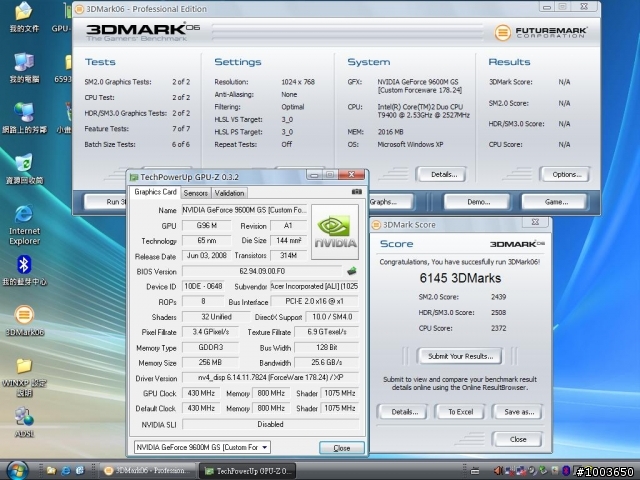Click the SM2.0 Score value 2439
The height and width of the screenshot is (480, 640).
pyautogui.click(x=498, y=297)
